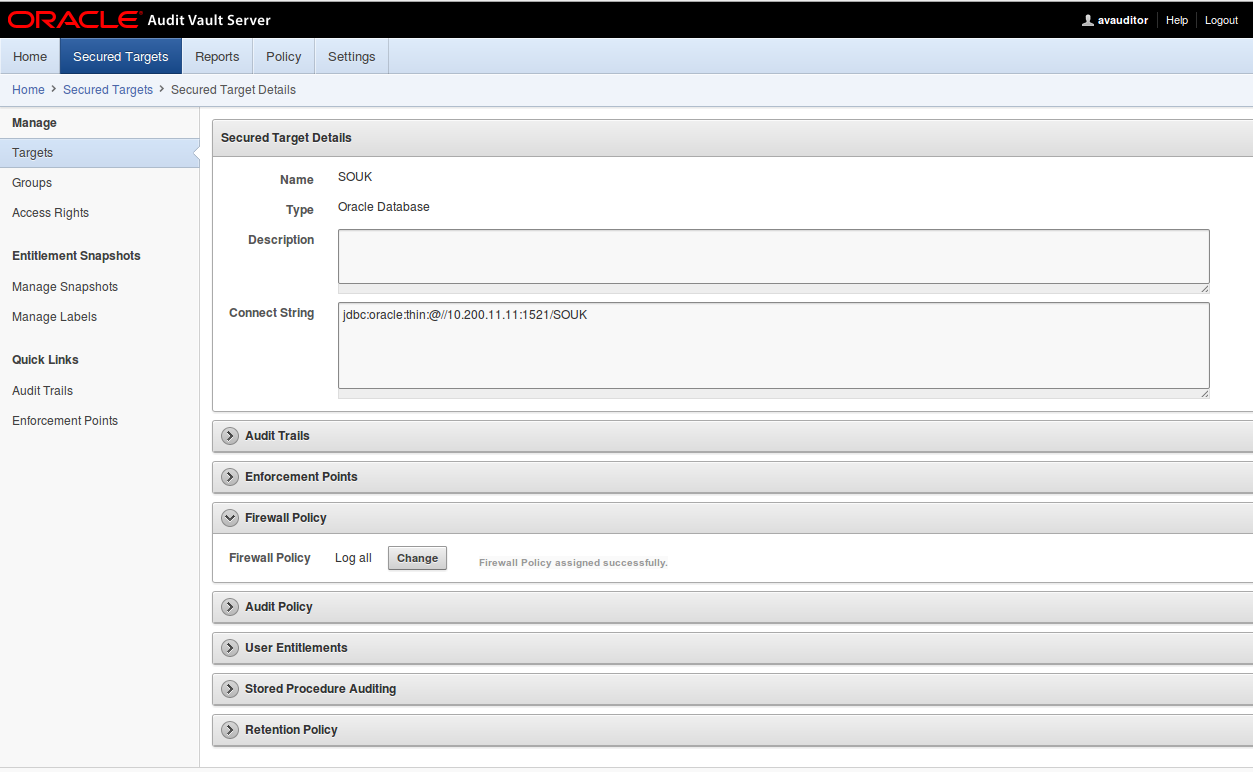Open Access Rights in the sidebar
Screen dimensions: 1253x772
click(50, 213)
